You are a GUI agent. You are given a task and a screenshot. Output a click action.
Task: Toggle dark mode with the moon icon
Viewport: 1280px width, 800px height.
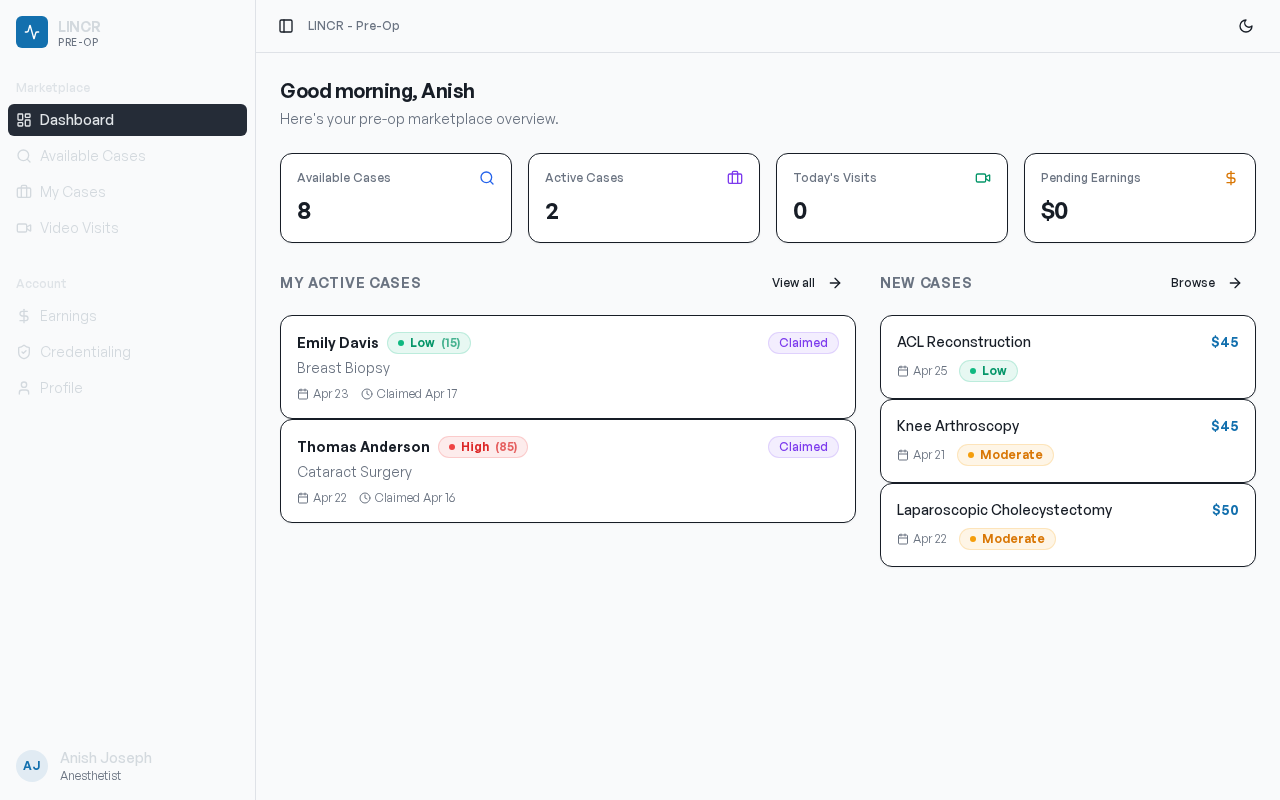click(1246, 26)
